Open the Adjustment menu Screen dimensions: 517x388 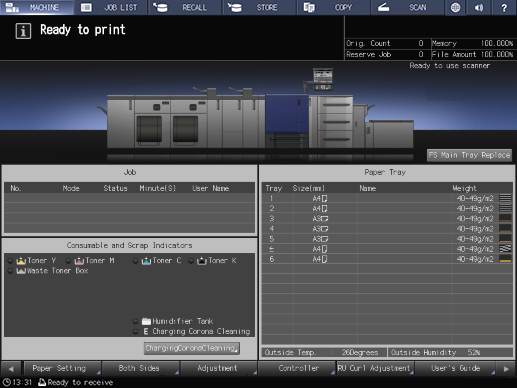[x=218, y=368]
